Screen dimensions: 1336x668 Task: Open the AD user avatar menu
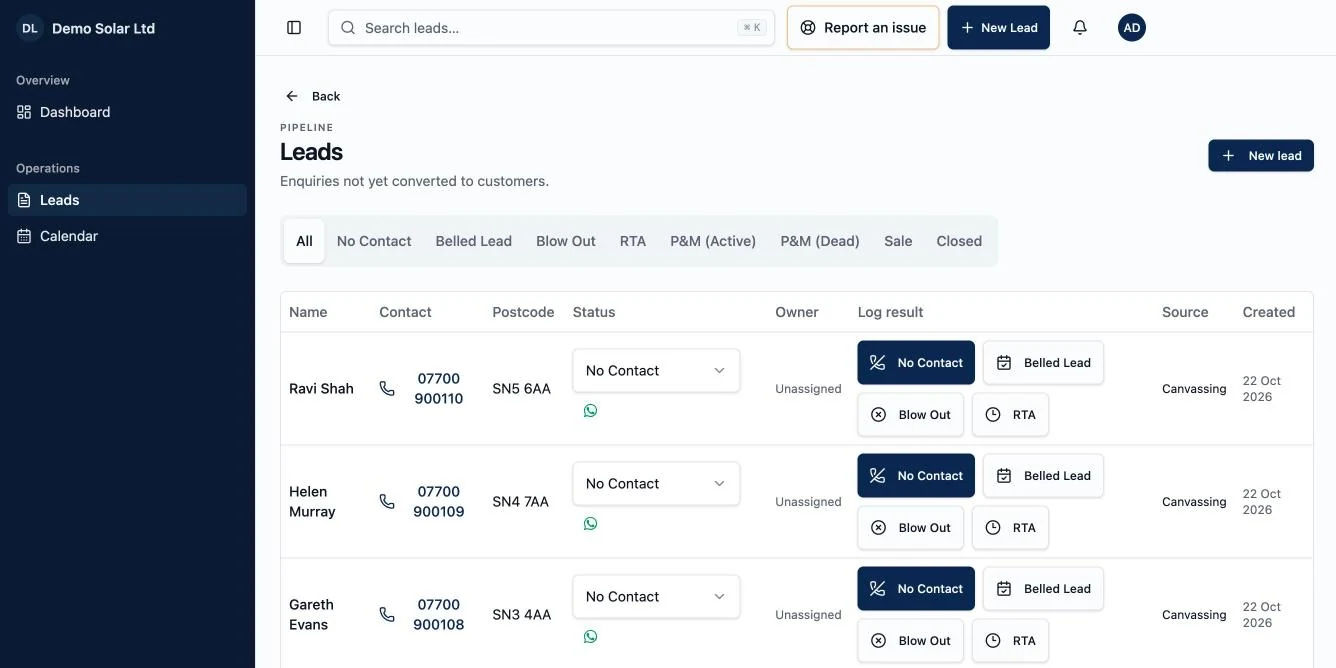pos(1132,28)
